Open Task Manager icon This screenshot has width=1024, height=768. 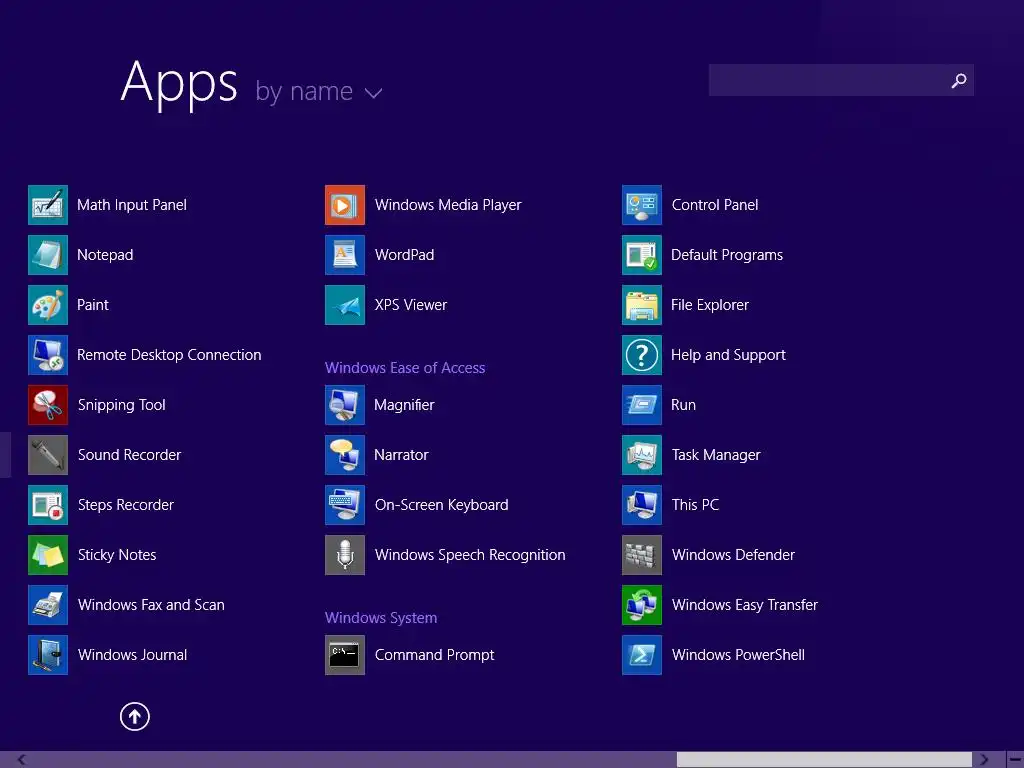[x=642, y=455]
